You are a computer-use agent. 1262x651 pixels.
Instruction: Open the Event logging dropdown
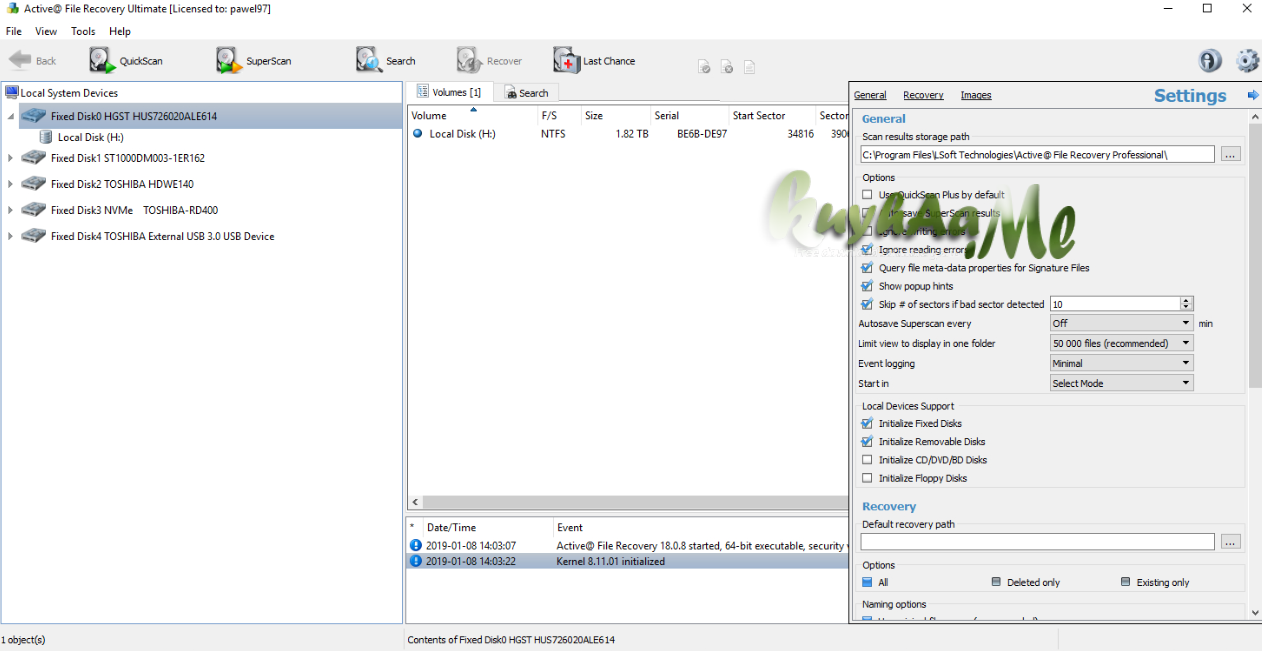click(1121, 363)
